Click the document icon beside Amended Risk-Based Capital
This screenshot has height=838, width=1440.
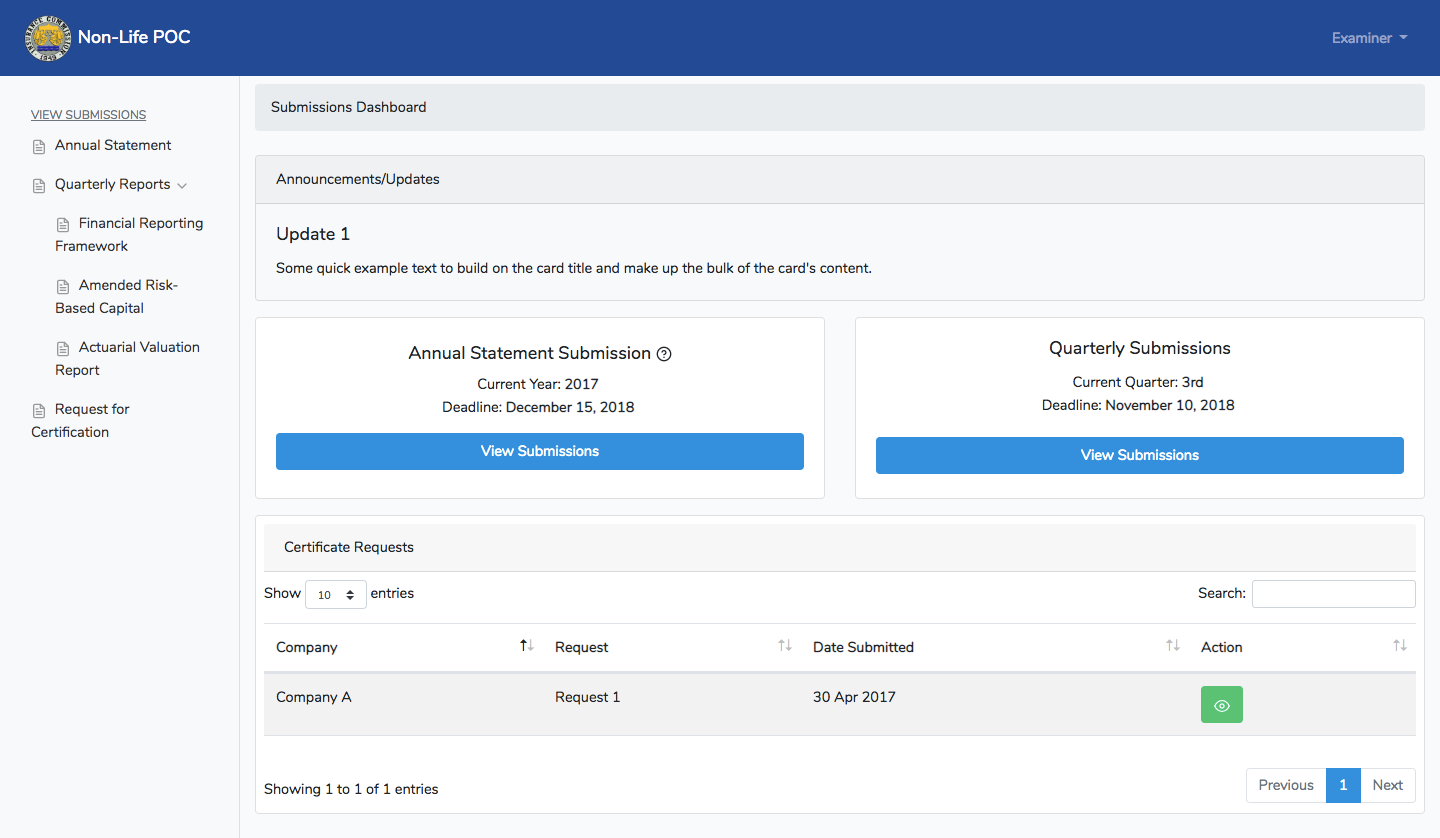63,287
